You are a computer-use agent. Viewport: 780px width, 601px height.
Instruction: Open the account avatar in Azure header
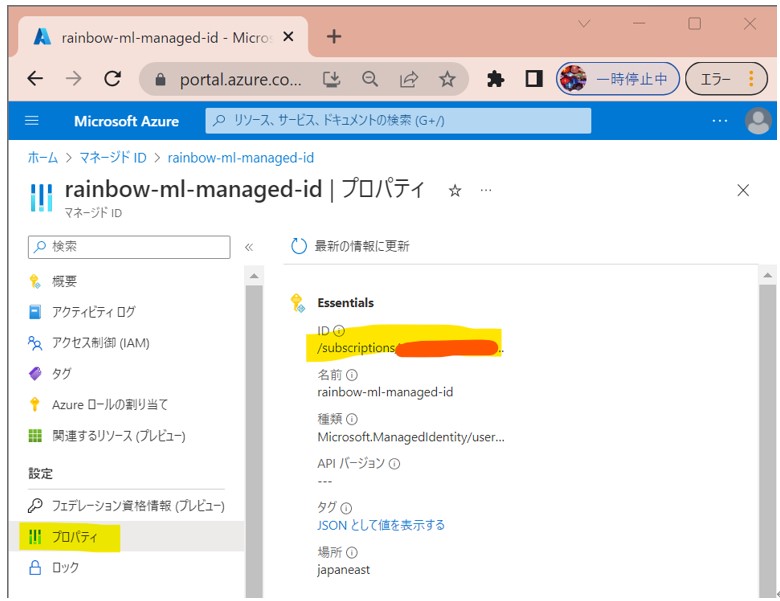[x=758, y=121]
